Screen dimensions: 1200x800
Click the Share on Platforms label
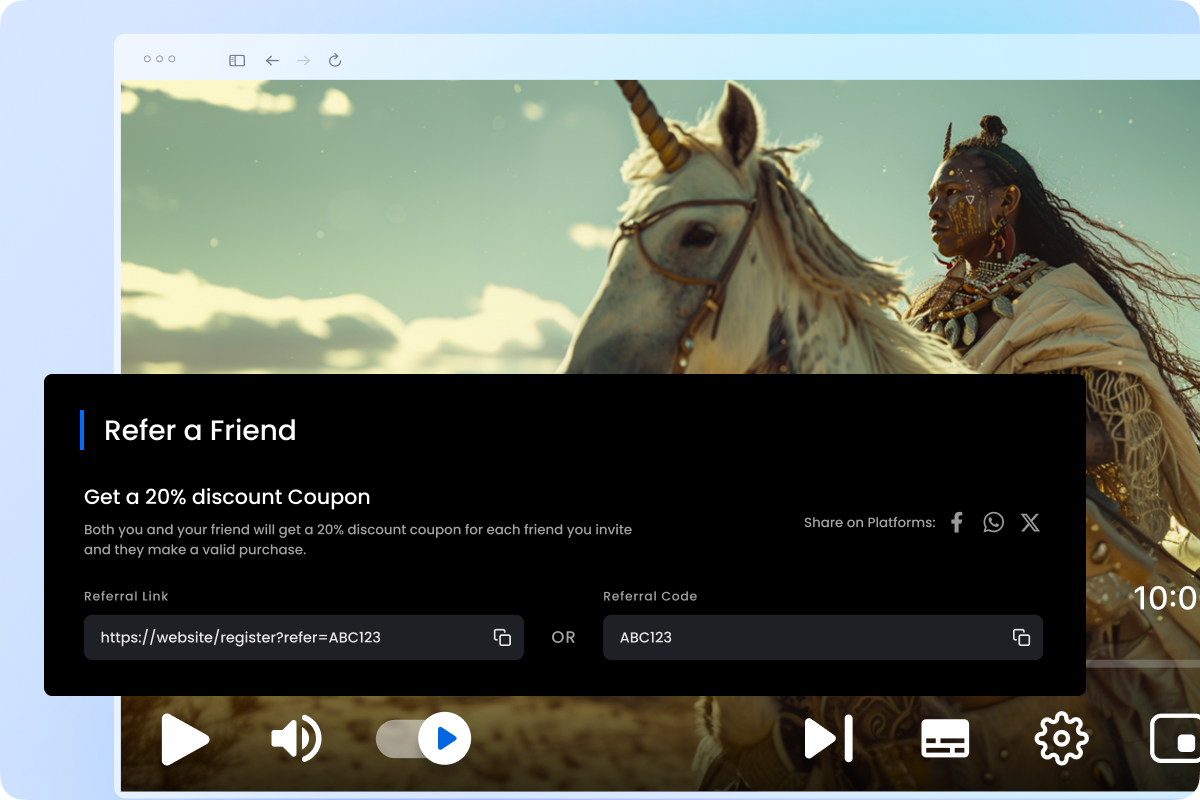869,521
